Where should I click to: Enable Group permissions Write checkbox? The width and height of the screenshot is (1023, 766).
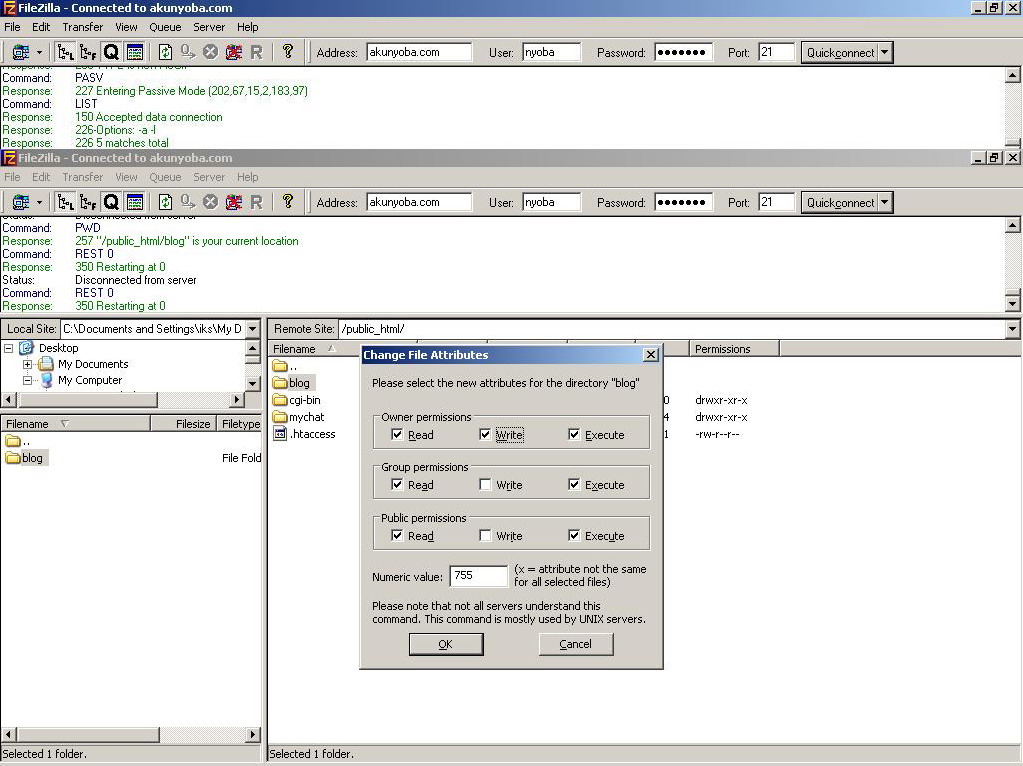click(485, 484)
